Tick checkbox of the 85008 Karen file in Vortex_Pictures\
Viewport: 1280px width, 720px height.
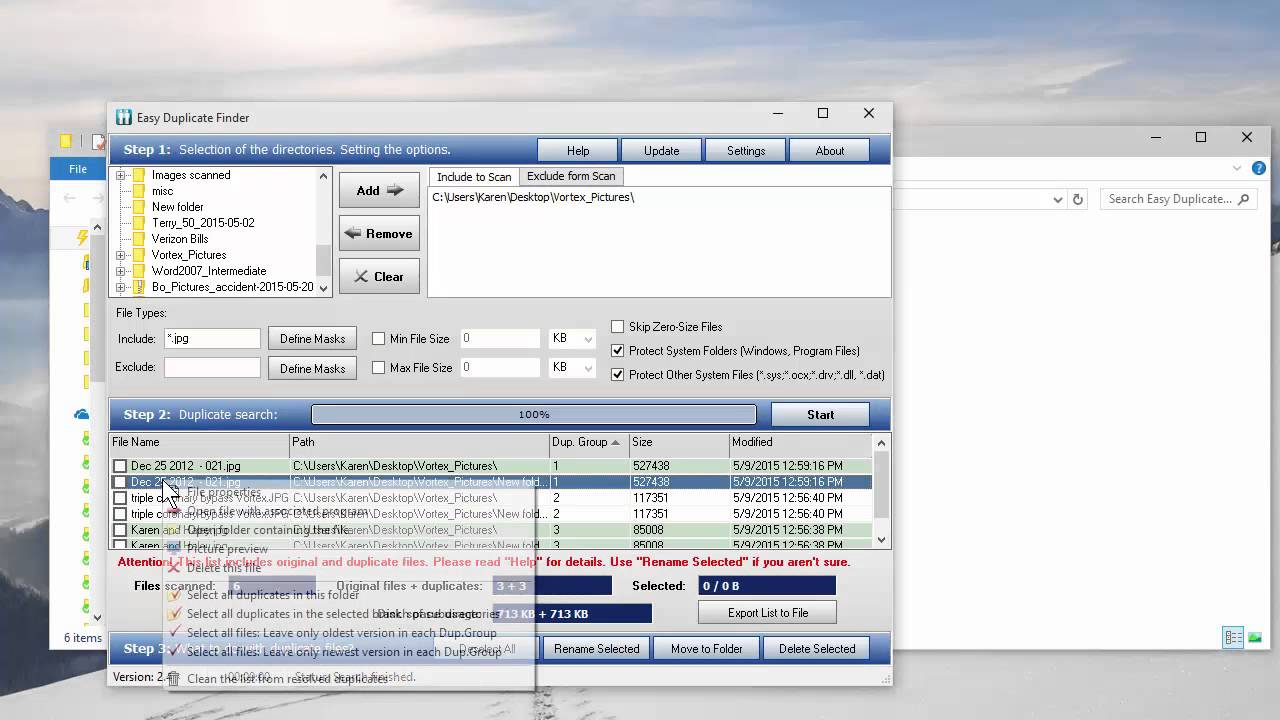[120, 530]
